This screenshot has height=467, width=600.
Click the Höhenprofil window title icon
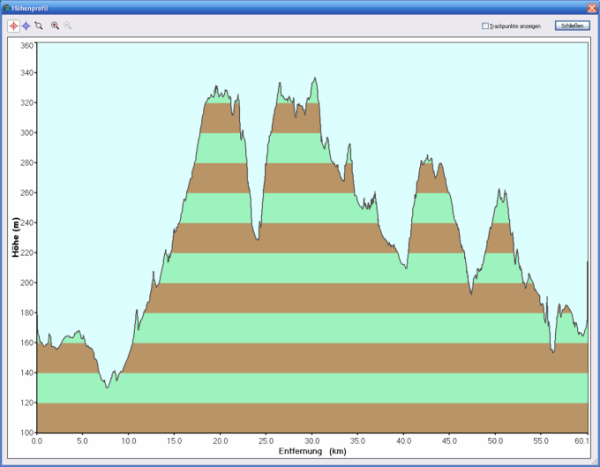[7, 6]
